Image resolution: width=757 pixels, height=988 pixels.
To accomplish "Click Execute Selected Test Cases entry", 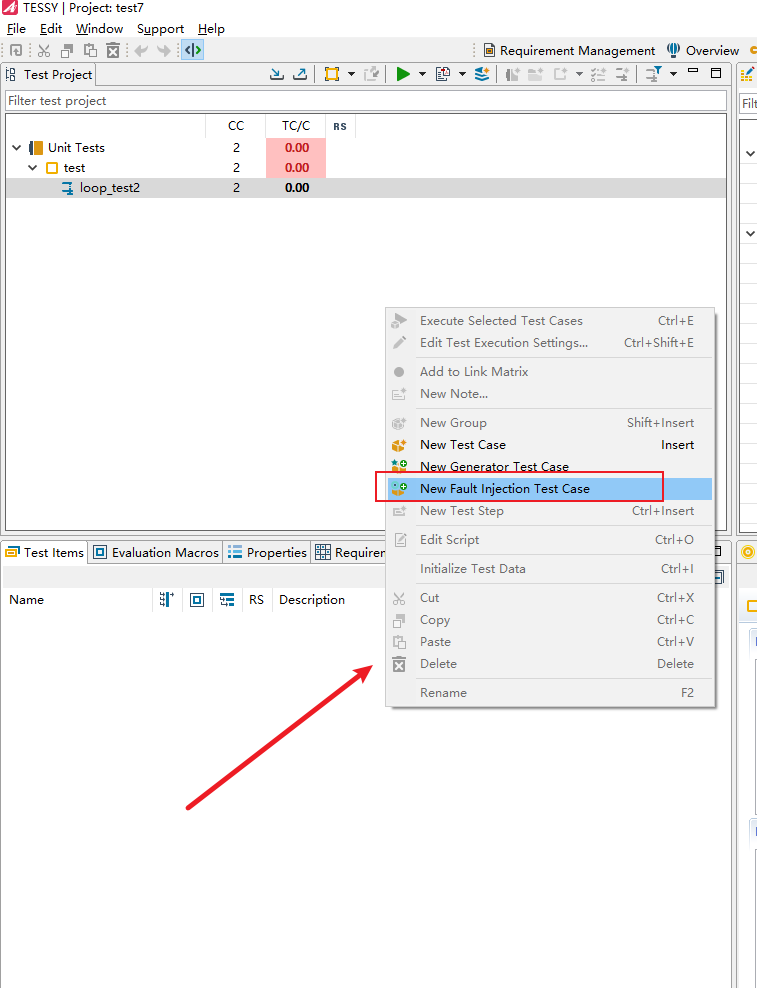I will tap(550, 321).
